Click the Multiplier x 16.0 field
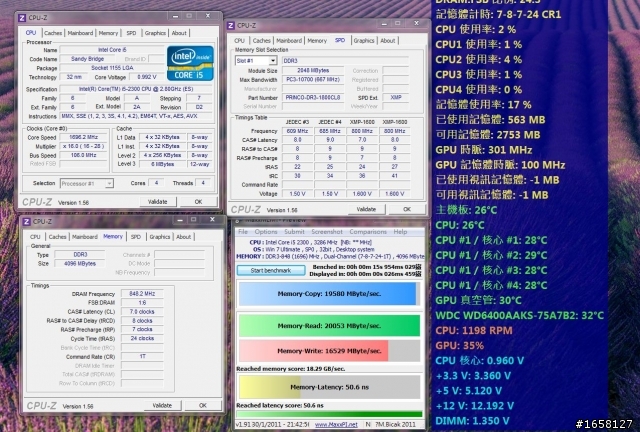Screen dimensions: 640x432 click(84, 146)
